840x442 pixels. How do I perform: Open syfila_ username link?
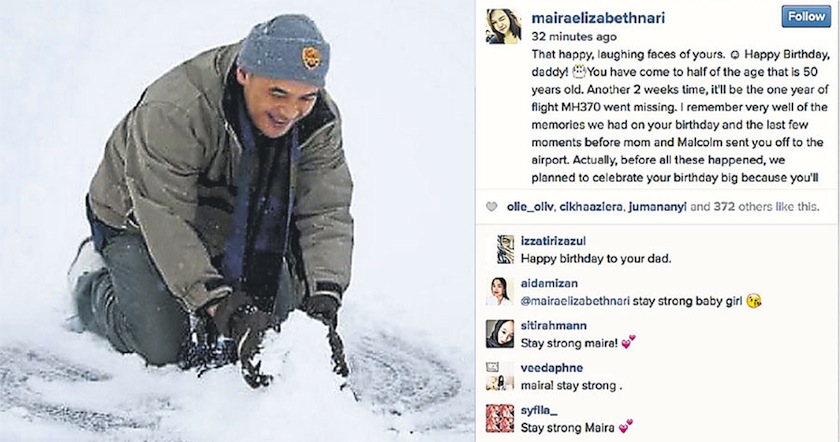[x=539, y=410]
